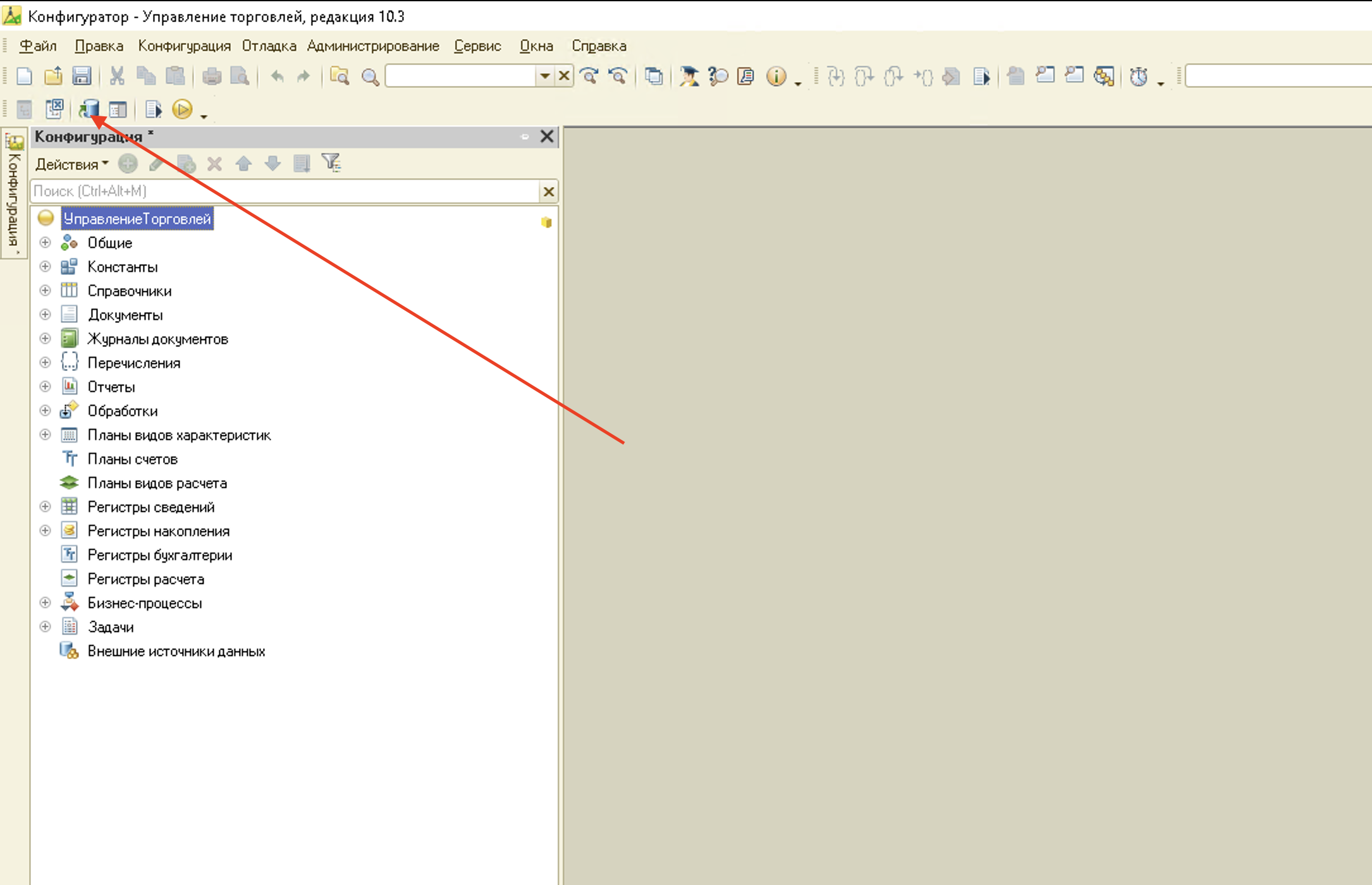Select Планы счетов in the tree
The image size is (1372, 885).
click(132, 459)
